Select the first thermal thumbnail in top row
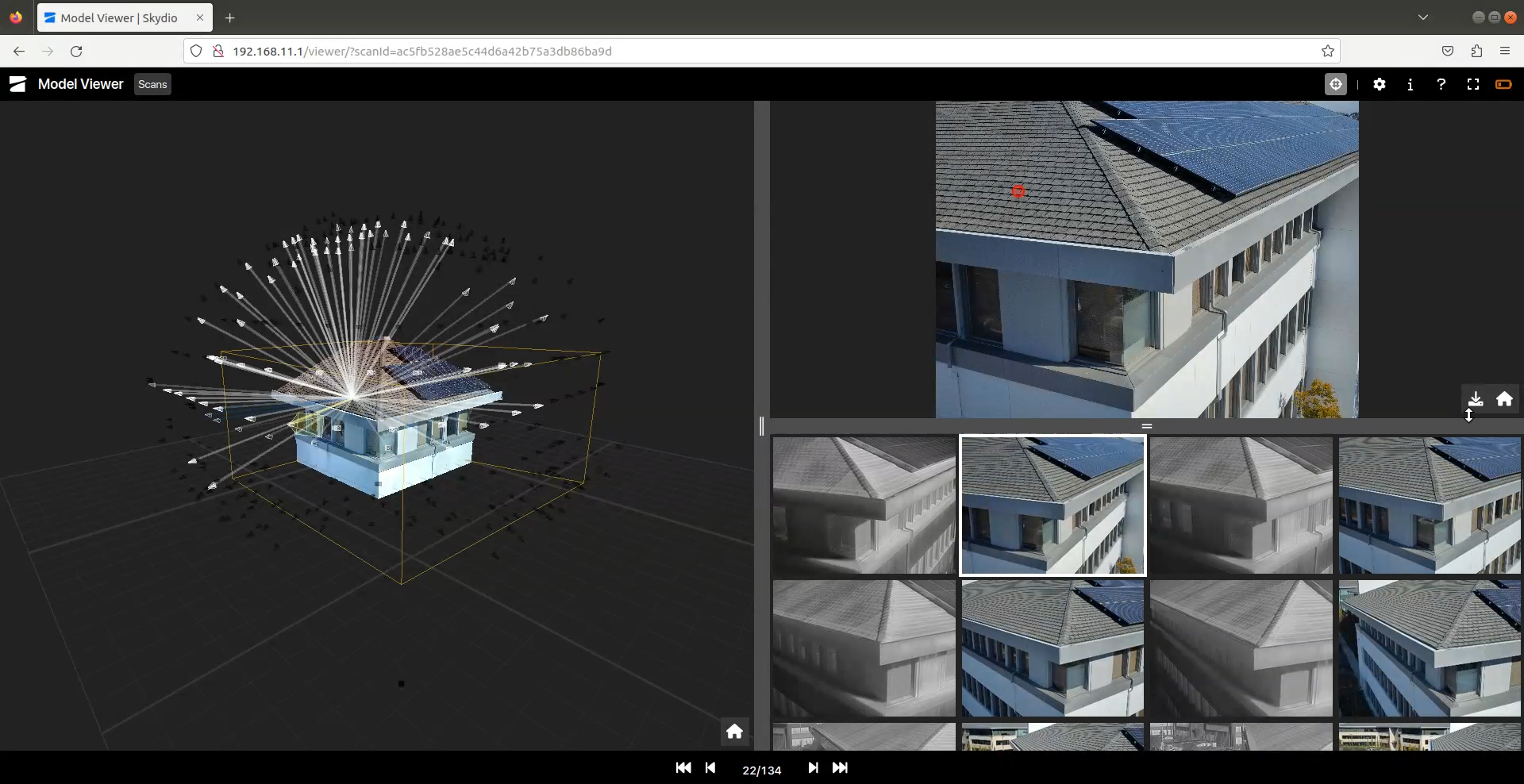Viewport: 1524px width, 784px height. pyautogui.click(x=864, y=505)
